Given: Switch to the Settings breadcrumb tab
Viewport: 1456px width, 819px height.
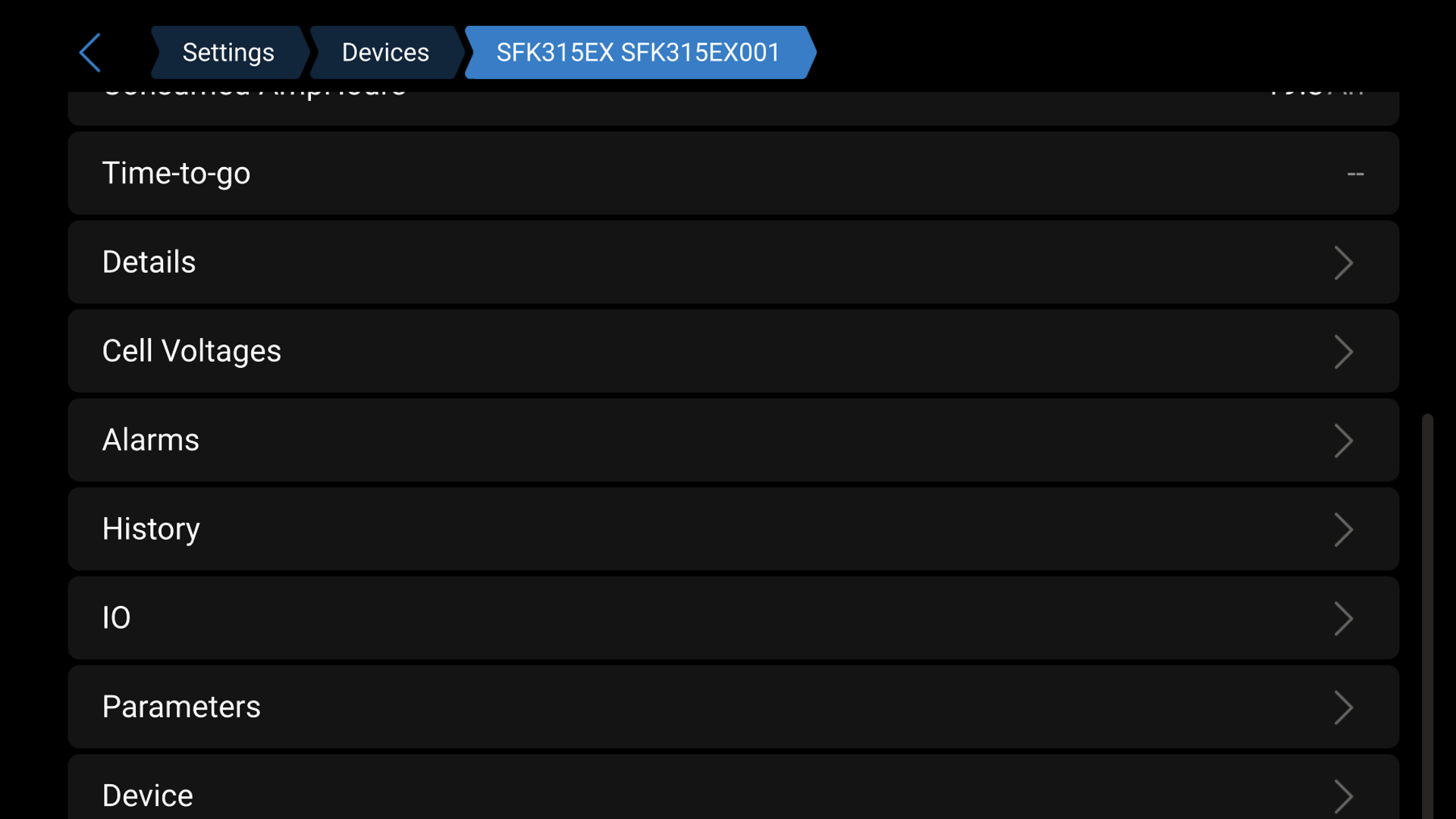Looking at the screenshot, I should pyautogui.click(x=228, y=52).
